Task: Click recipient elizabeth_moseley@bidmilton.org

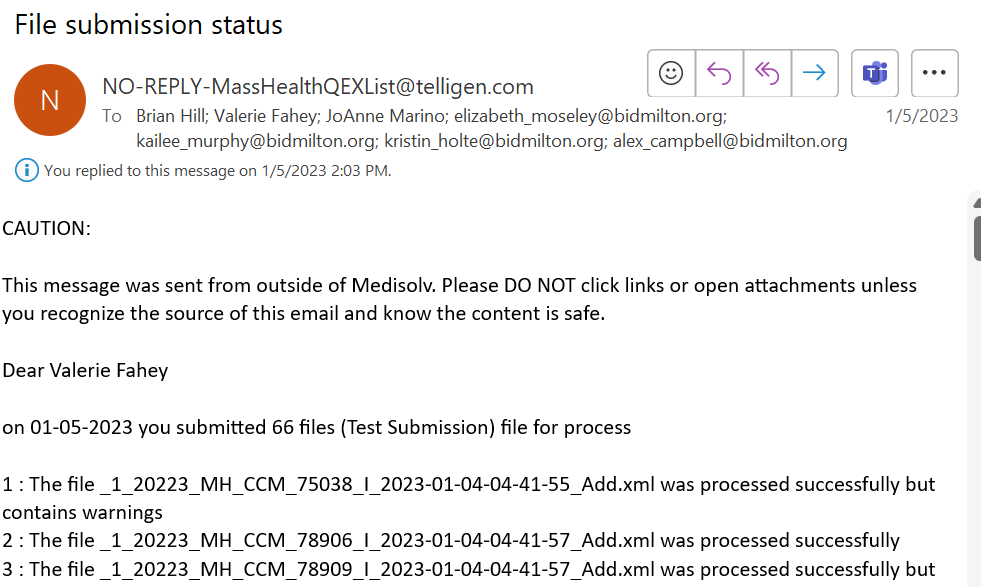Action: tap(590, 116)
